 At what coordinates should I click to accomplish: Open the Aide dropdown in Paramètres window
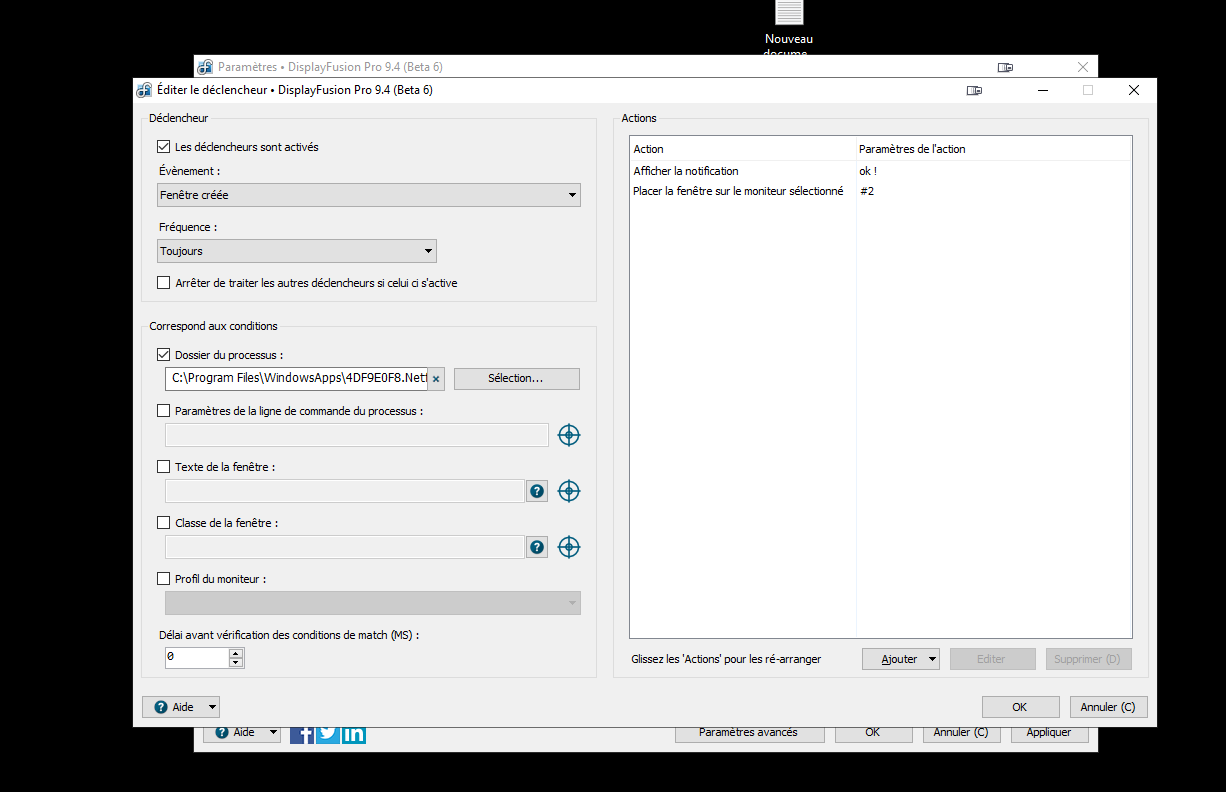[x=242, y=733]
